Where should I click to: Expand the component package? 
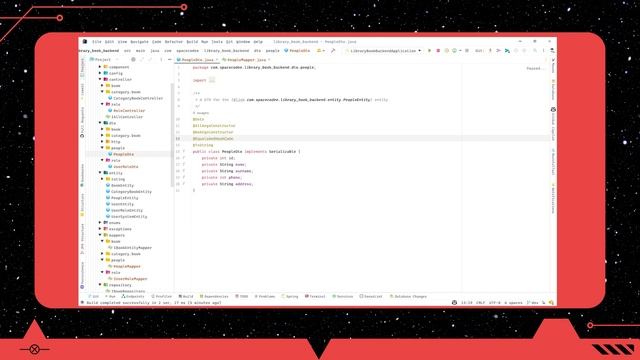(100, 67)
